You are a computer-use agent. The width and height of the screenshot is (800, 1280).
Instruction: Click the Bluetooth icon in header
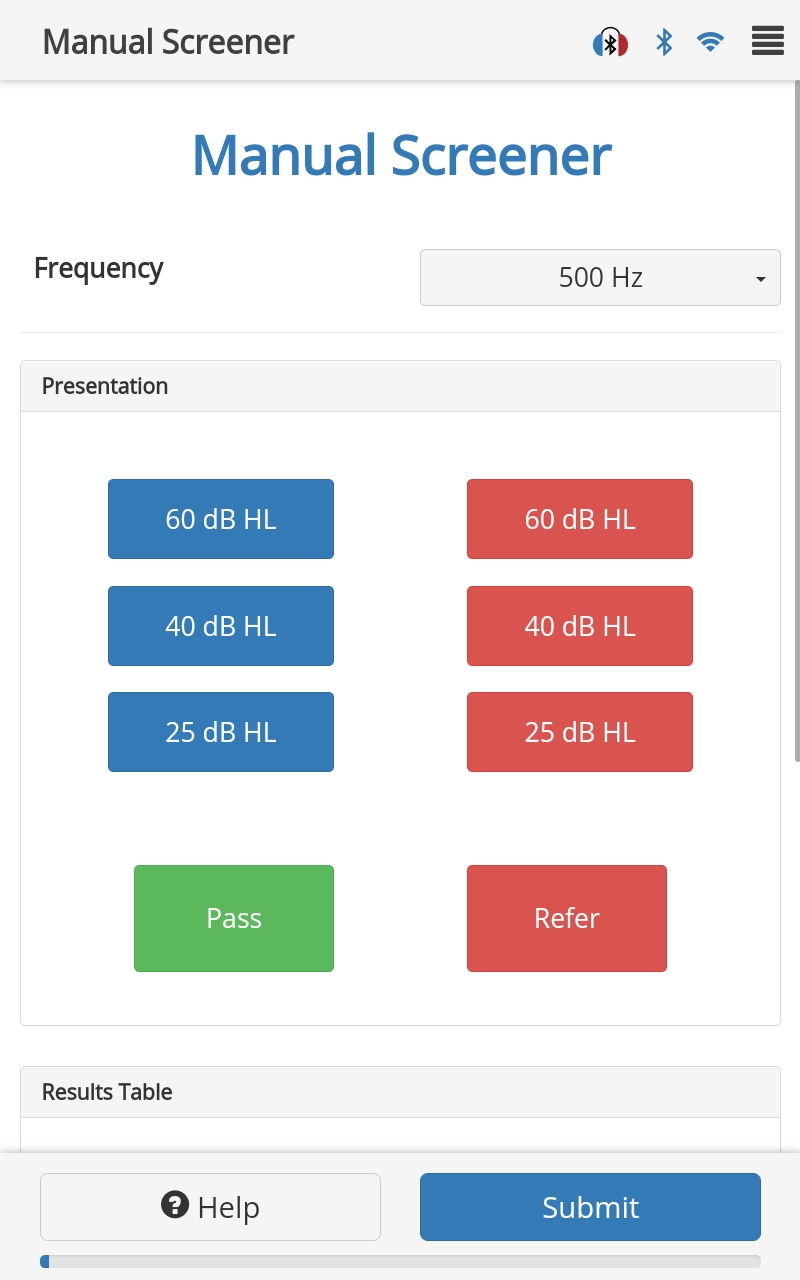(x=664, y=42)
